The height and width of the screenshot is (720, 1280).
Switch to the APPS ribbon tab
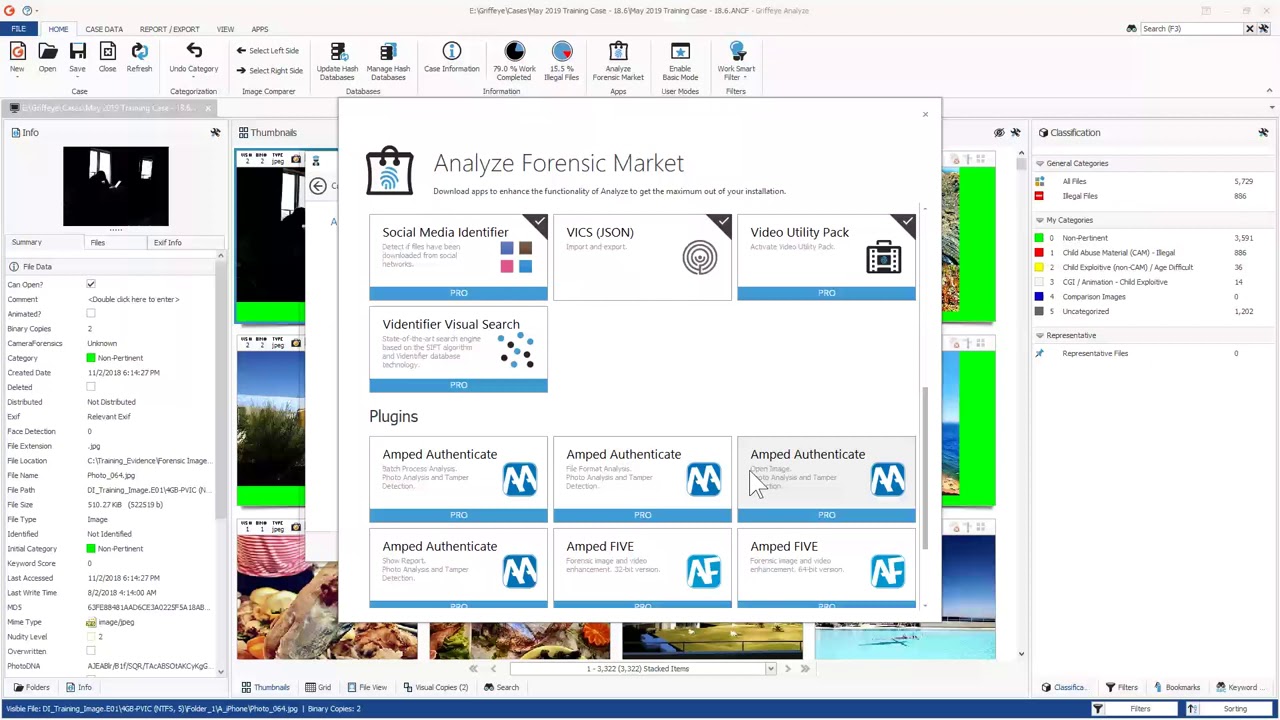pyautogui.click(x=259, y=29)
